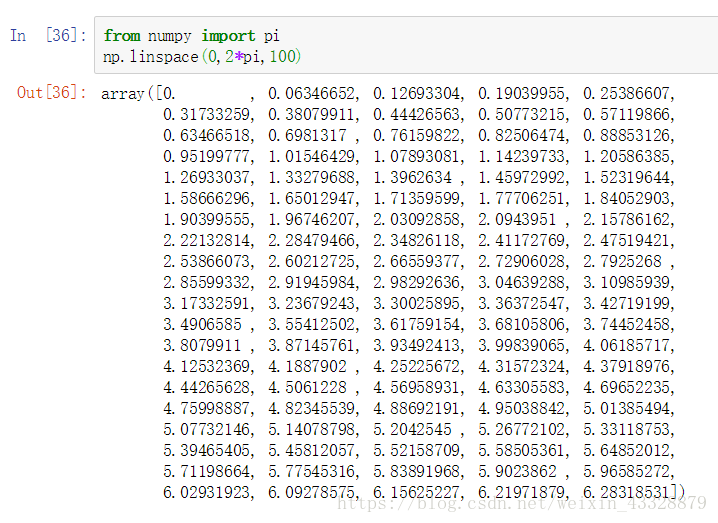Click the value 3.30025895 in output

[416, 304]
